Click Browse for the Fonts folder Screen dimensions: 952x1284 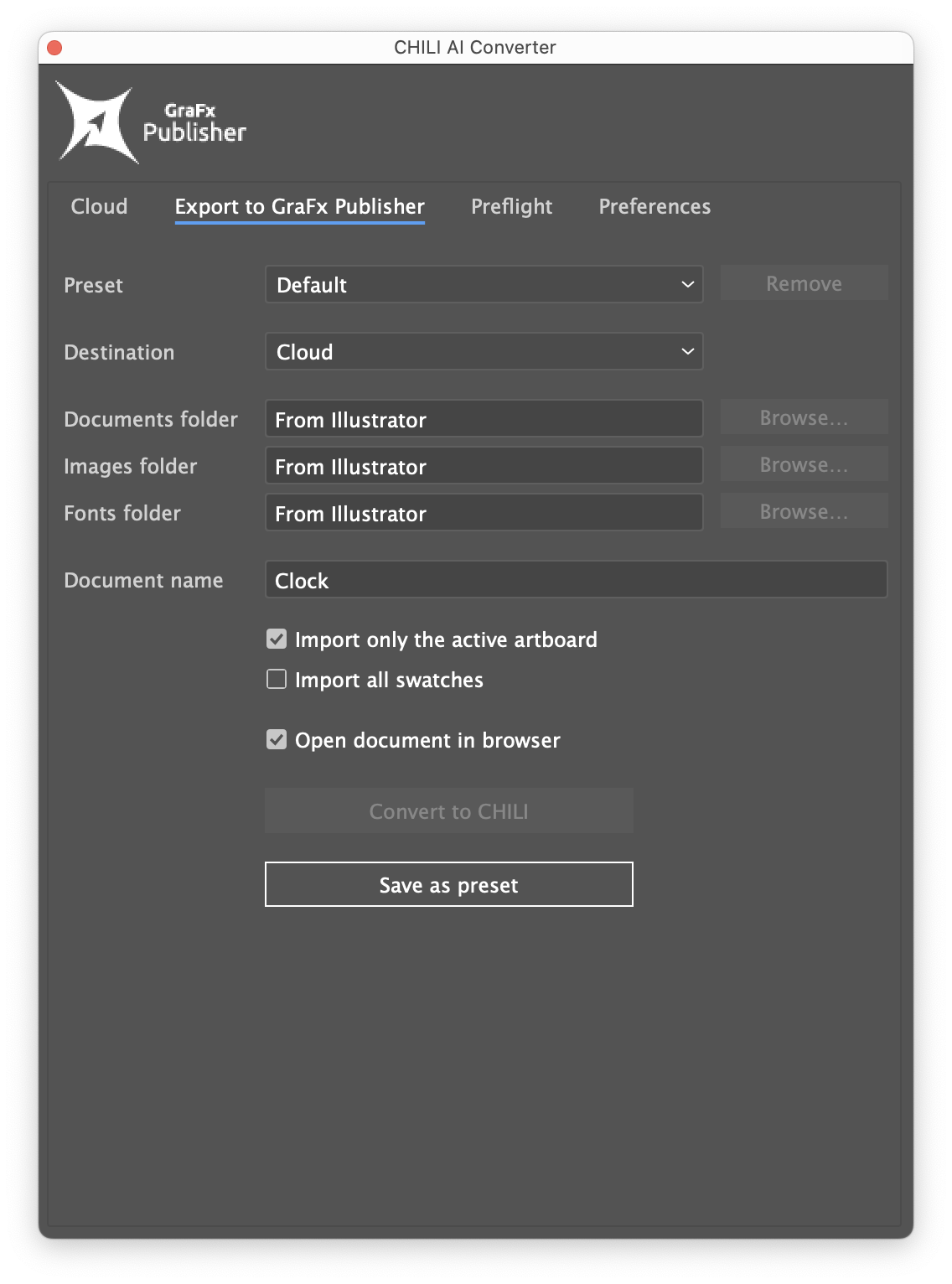(x=804, y=511)
